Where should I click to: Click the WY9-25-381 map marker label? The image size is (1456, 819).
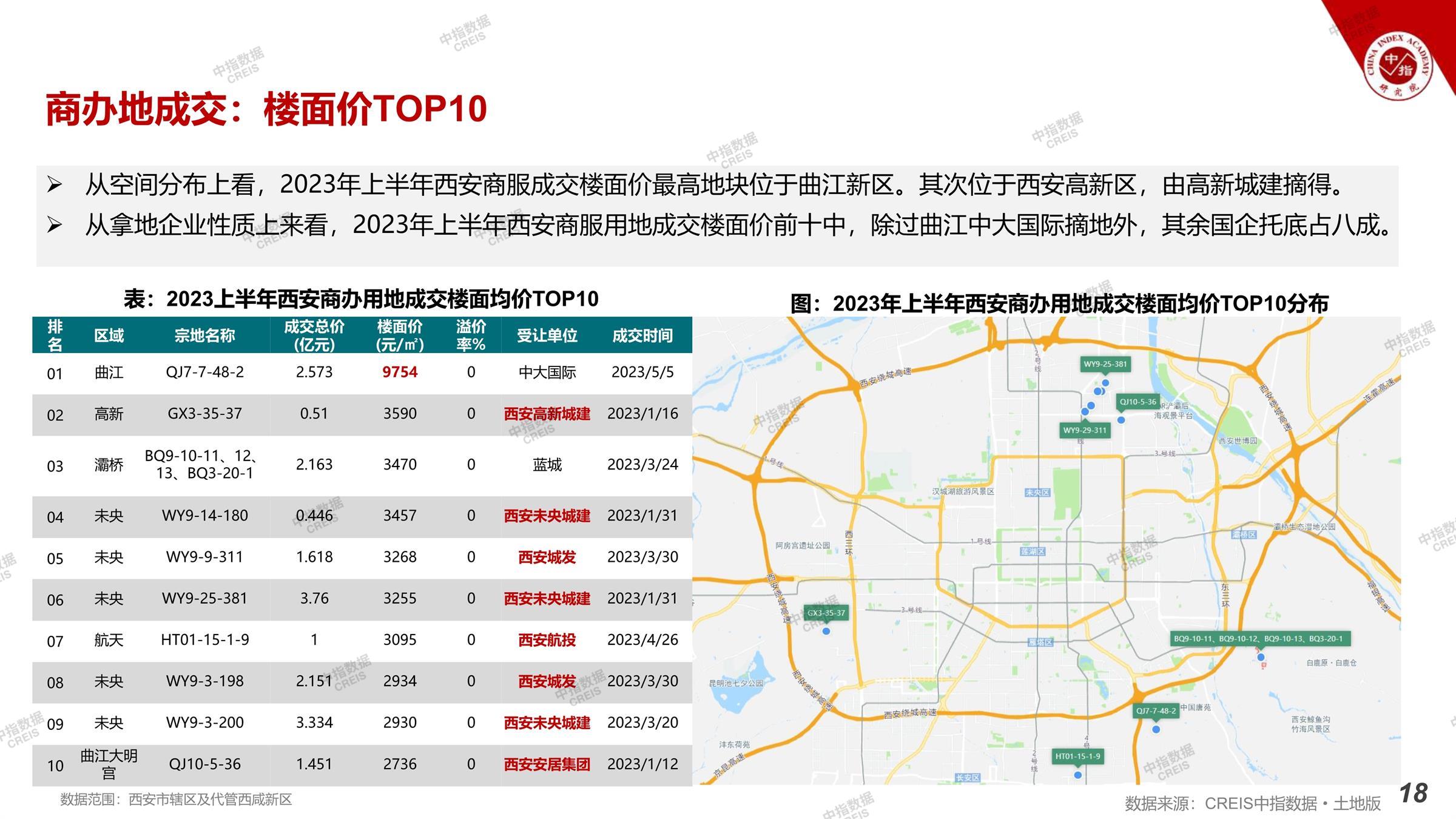click(1105, 365)
